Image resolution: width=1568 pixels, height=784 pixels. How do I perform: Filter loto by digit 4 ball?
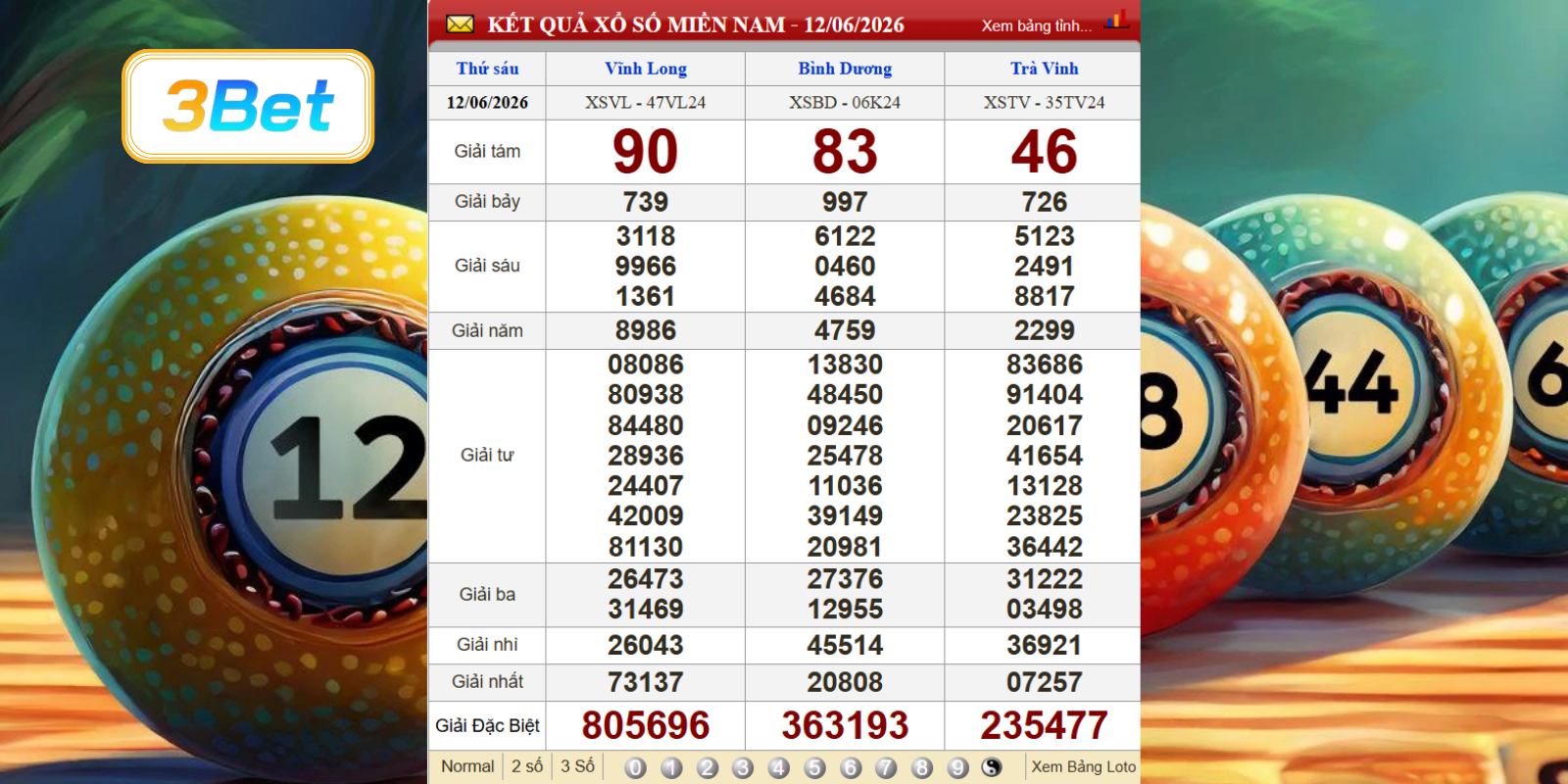(779, 767)
